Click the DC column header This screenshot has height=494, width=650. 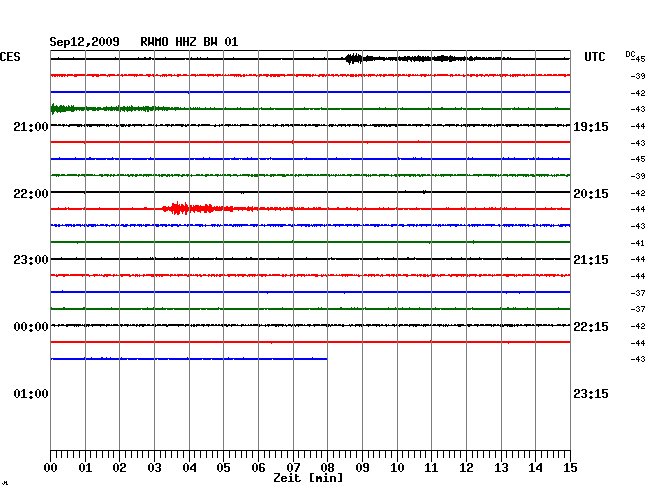click(x=630, y=54)
